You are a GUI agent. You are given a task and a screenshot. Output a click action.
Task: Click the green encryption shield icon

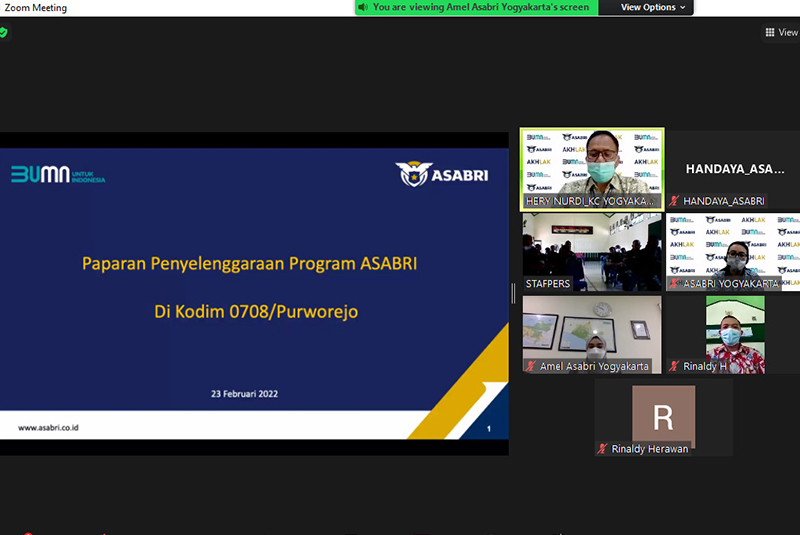pyautogui.click(x=3, y=33)
